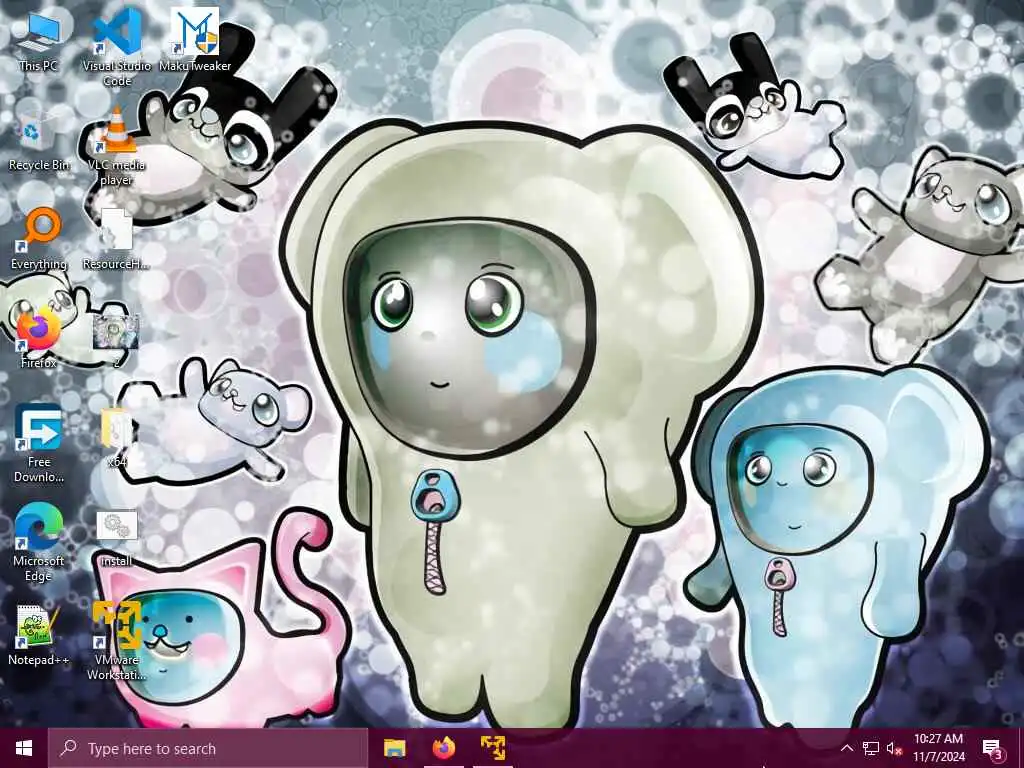The width and height of the screenshot is (1024, 768).
Task: Open the Windows Start menu
Action: [24, 748]
